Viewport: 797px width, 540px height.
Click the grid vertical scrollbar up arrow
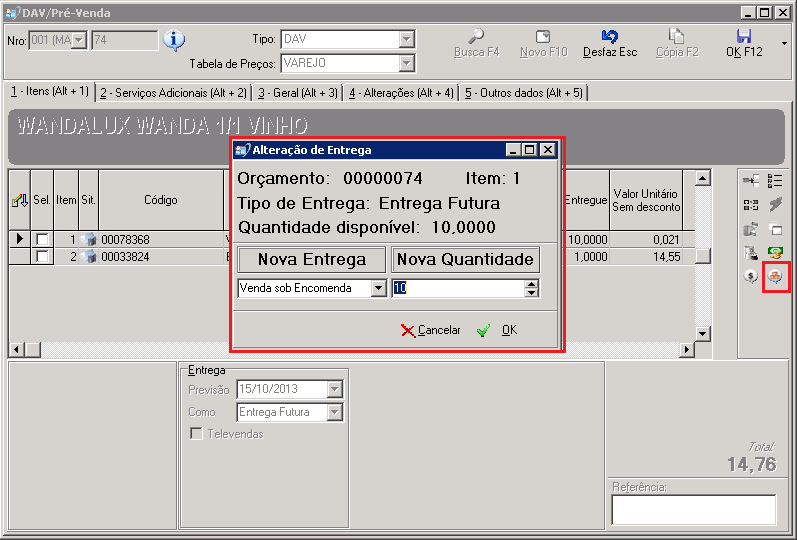pos(702,178)
